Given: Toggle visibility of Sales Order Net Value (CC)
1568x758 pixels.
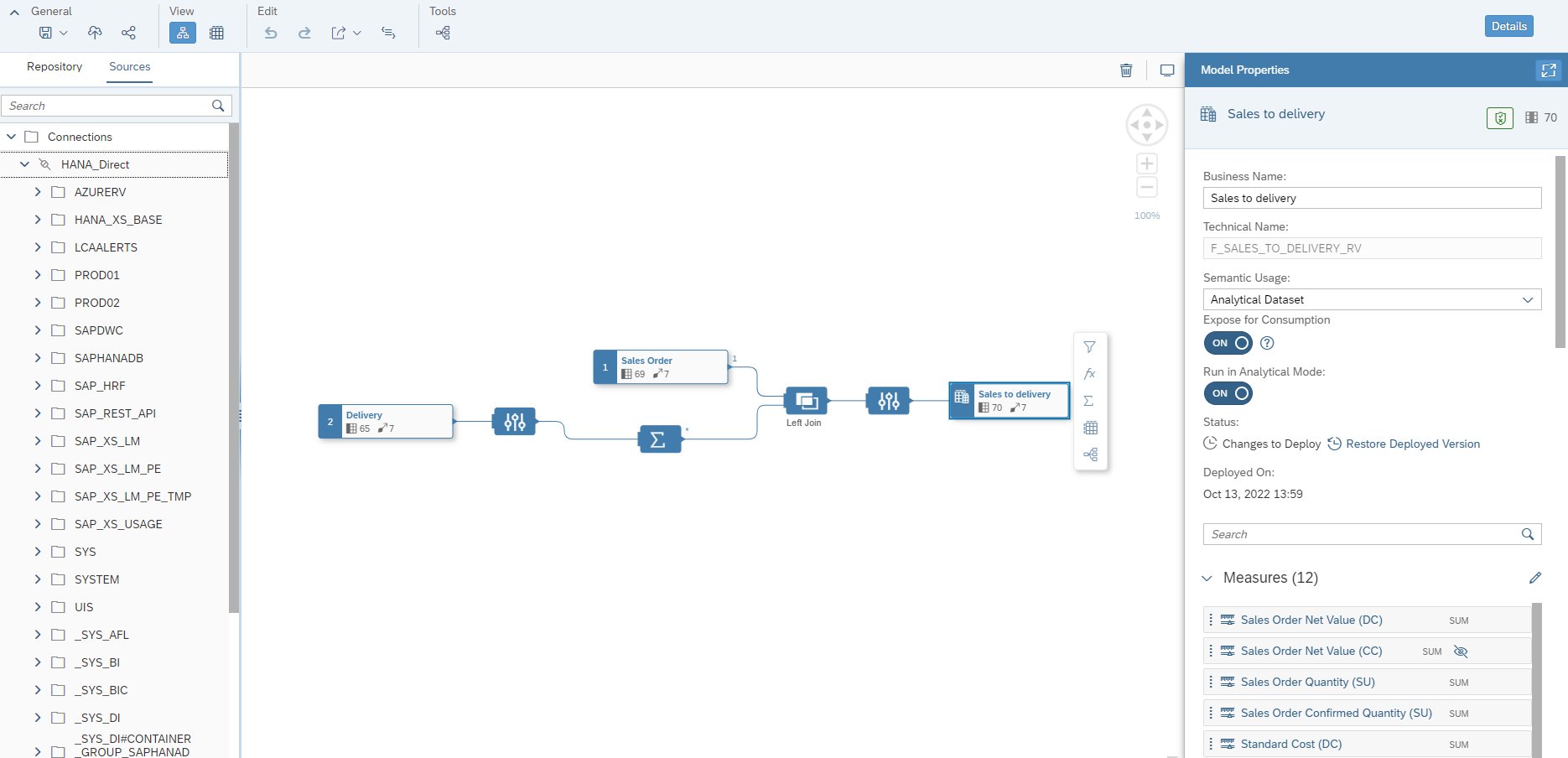Looking at the screenshot, I should coord(1461,652).
